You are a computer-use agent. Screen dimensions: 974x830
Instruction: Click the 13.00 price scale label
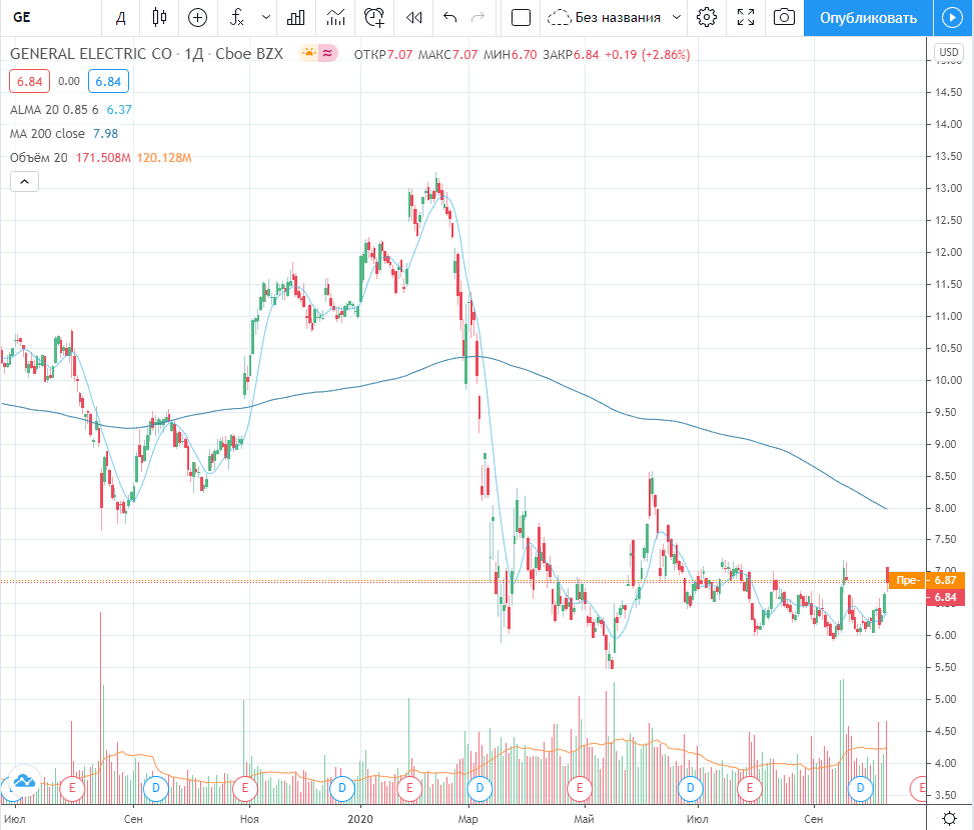coord(949,188)
